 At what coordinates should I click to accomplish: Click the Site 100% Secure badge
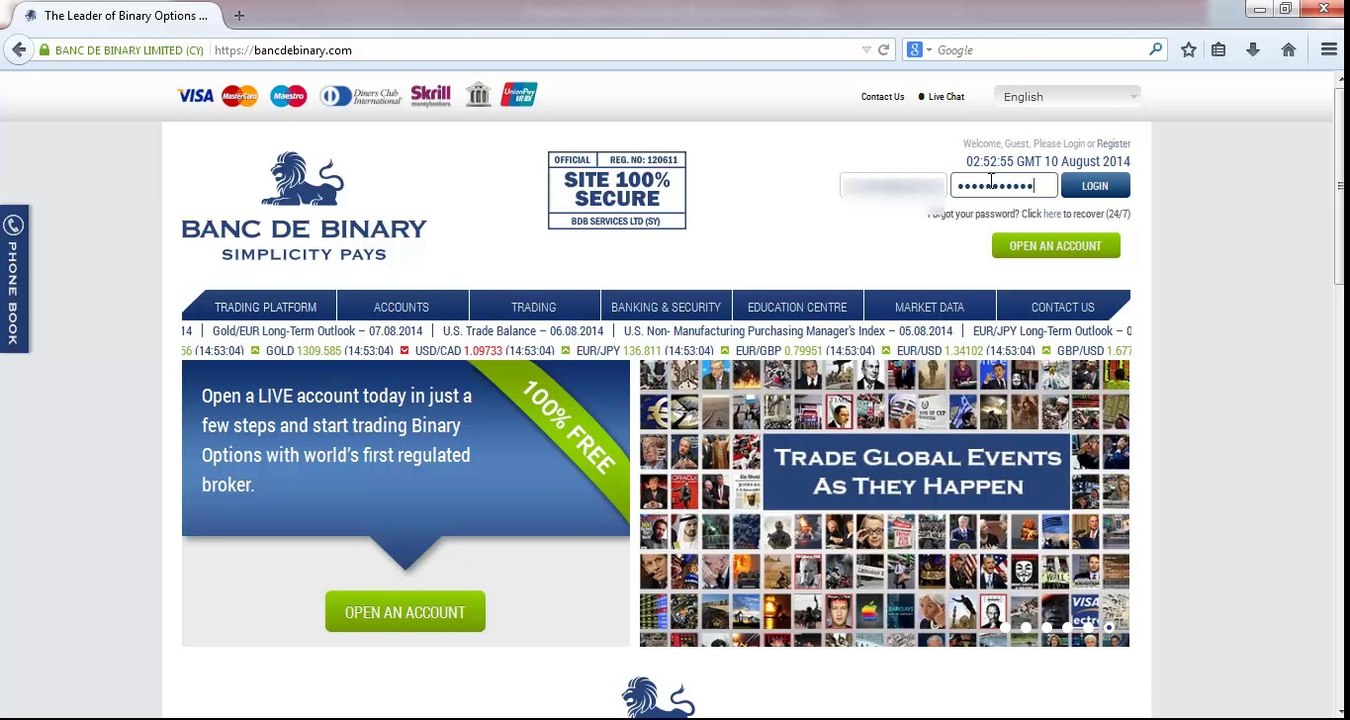617,190
